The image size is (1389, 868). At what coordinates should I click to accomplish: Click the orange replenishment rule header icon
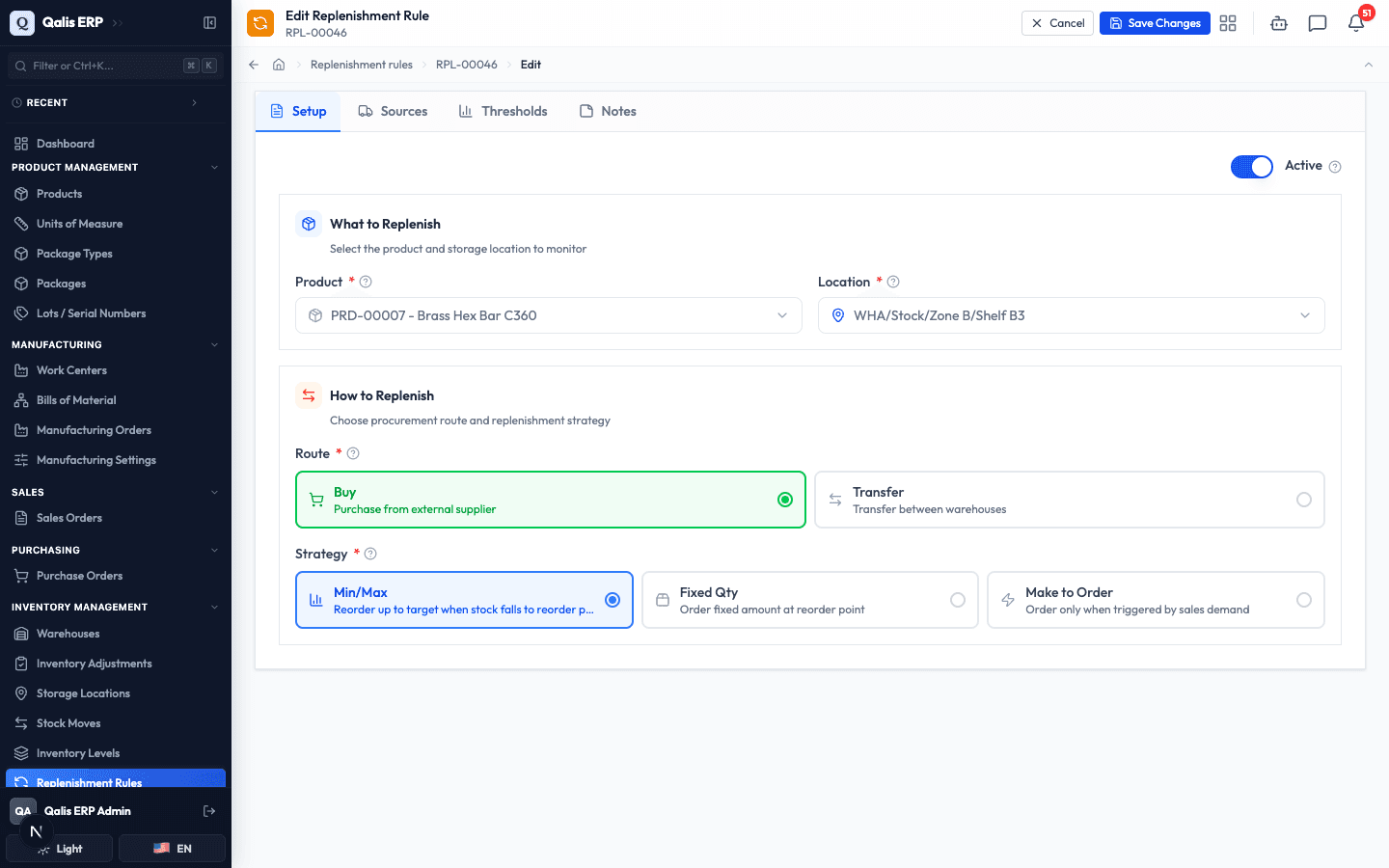coord(260,23)
